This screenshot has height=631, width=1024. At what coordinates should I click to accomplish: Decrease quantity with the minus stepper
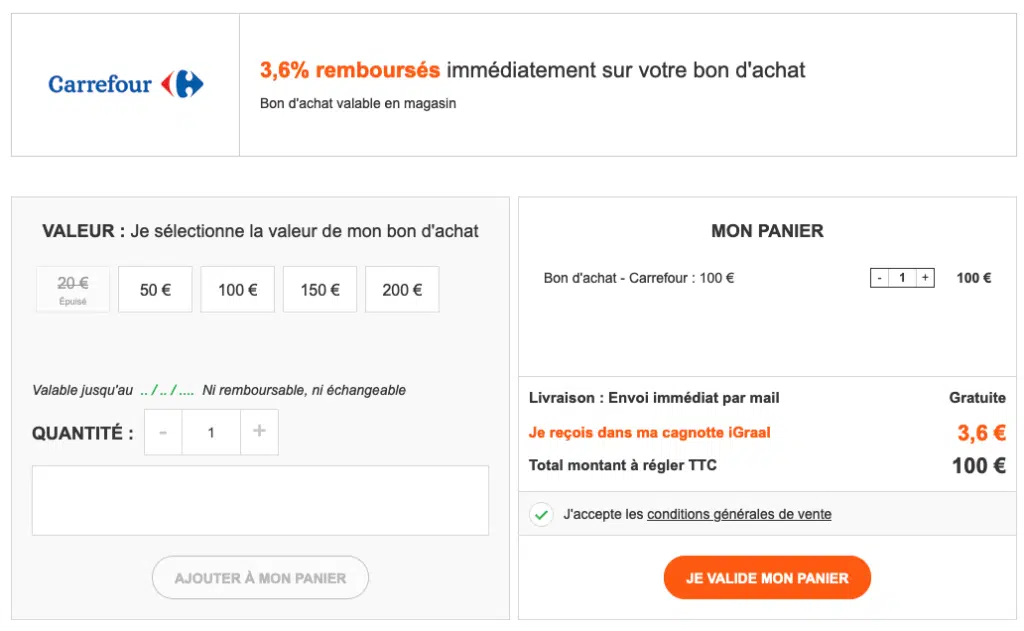163,432
